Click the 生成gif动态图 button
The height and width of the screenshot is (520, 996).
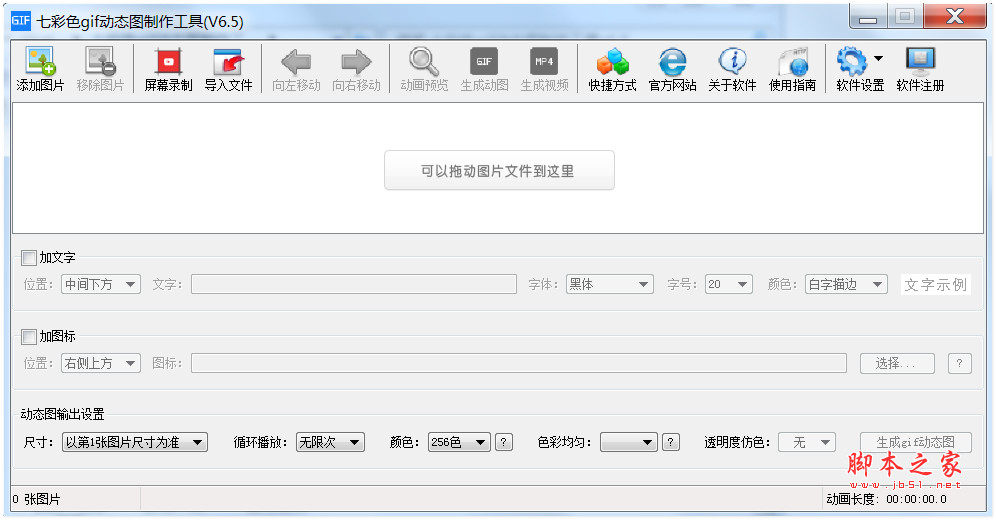[915, 442]
